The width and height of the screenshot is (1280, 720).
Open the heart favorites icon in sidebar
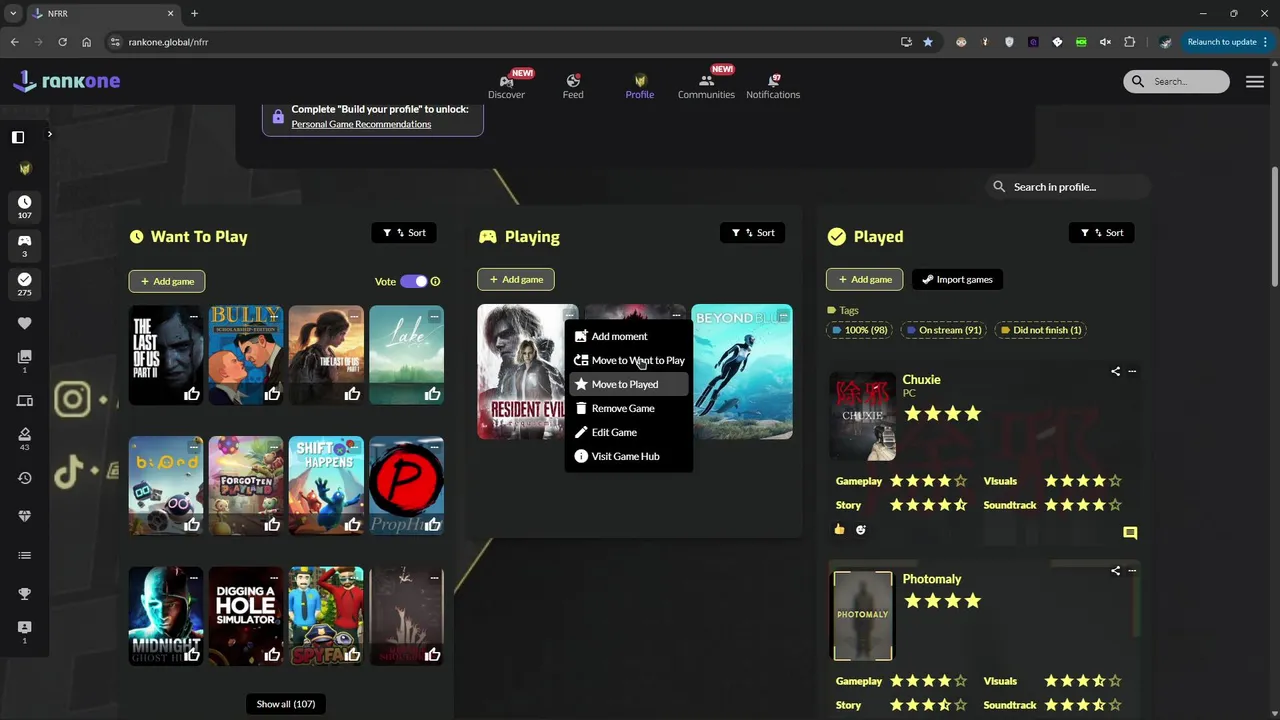[x=25, y=323]
